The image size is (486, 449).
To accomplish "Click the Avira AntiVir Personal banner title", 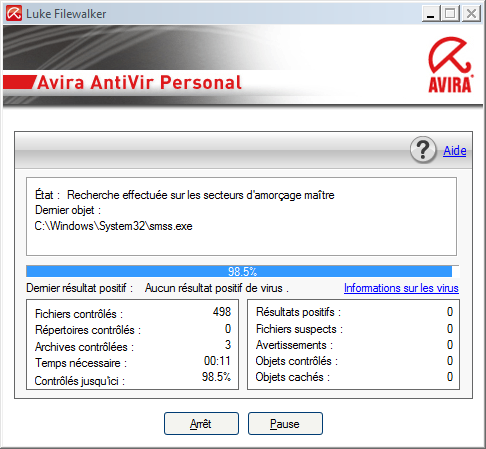I will coord(139,82).
